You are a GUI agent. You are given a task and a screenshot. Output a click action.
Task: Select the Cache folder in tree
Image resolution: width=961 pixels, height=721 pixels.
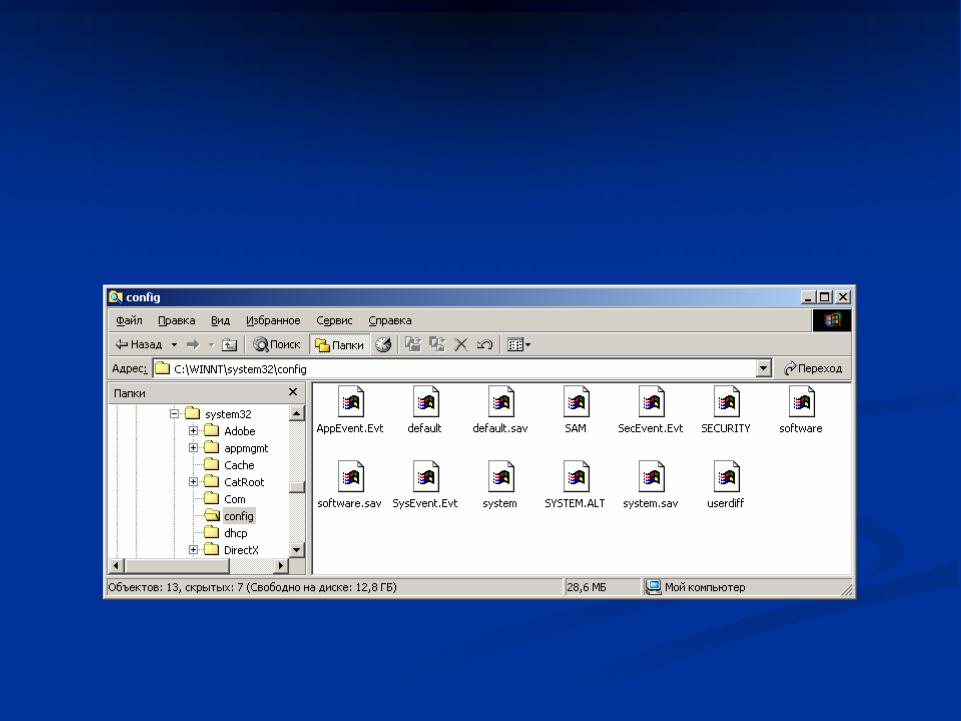[239, 465]
